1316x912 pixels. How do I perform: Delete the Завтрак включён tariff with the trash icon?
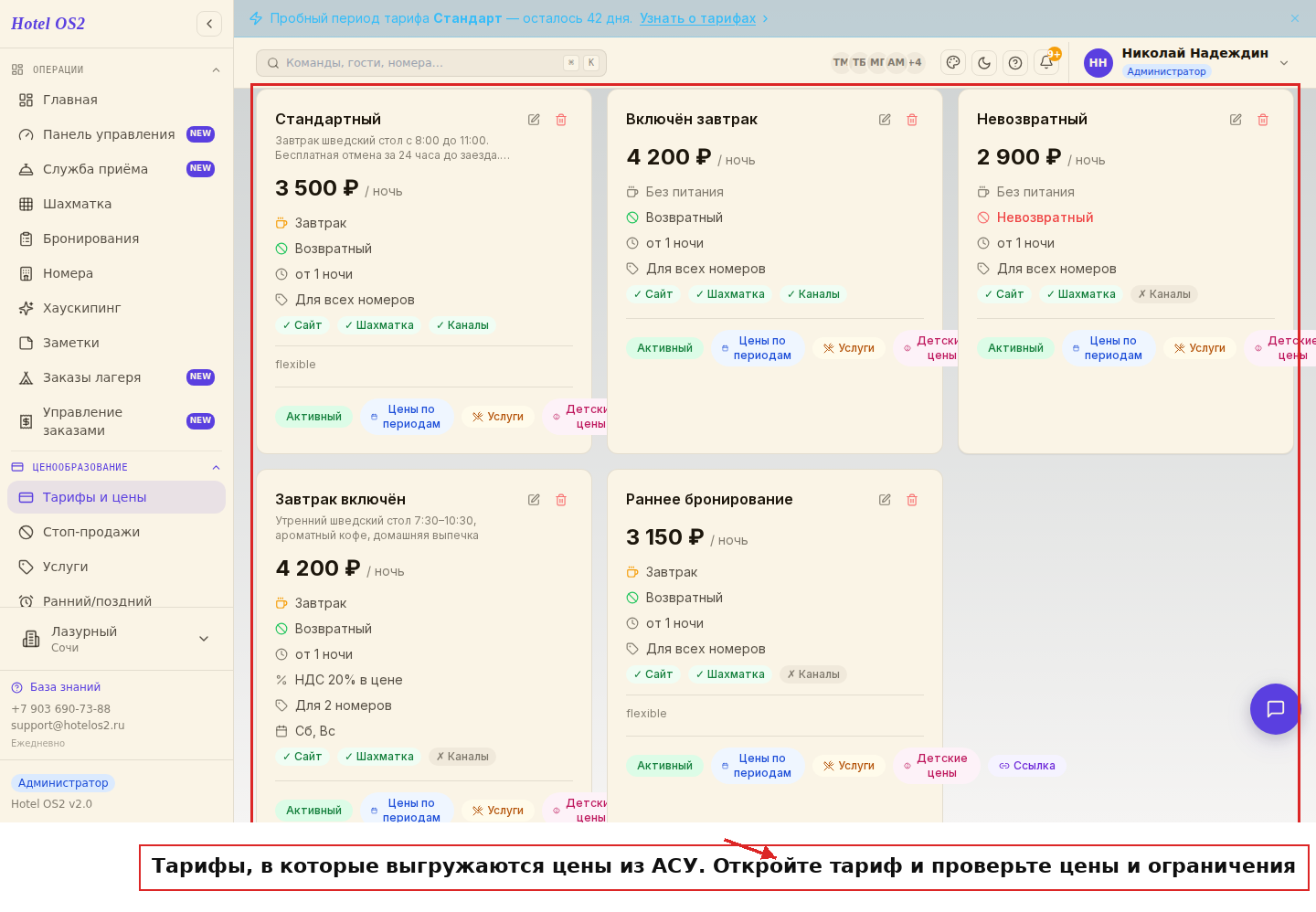click(x=561, y=500)
